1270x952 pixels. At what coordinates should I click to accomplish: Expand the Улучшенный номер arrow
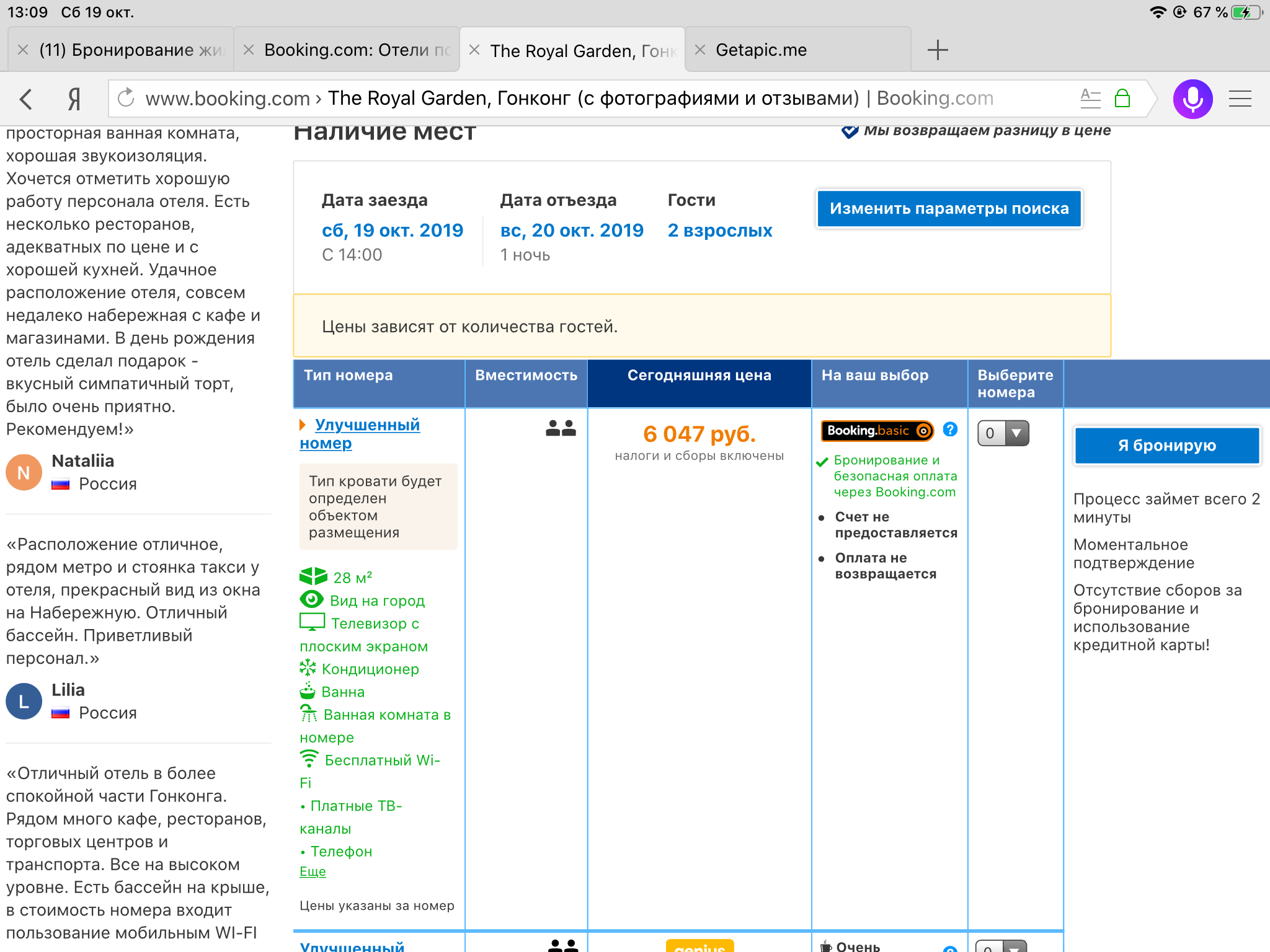pyautogui.click(x=303, y=425)
